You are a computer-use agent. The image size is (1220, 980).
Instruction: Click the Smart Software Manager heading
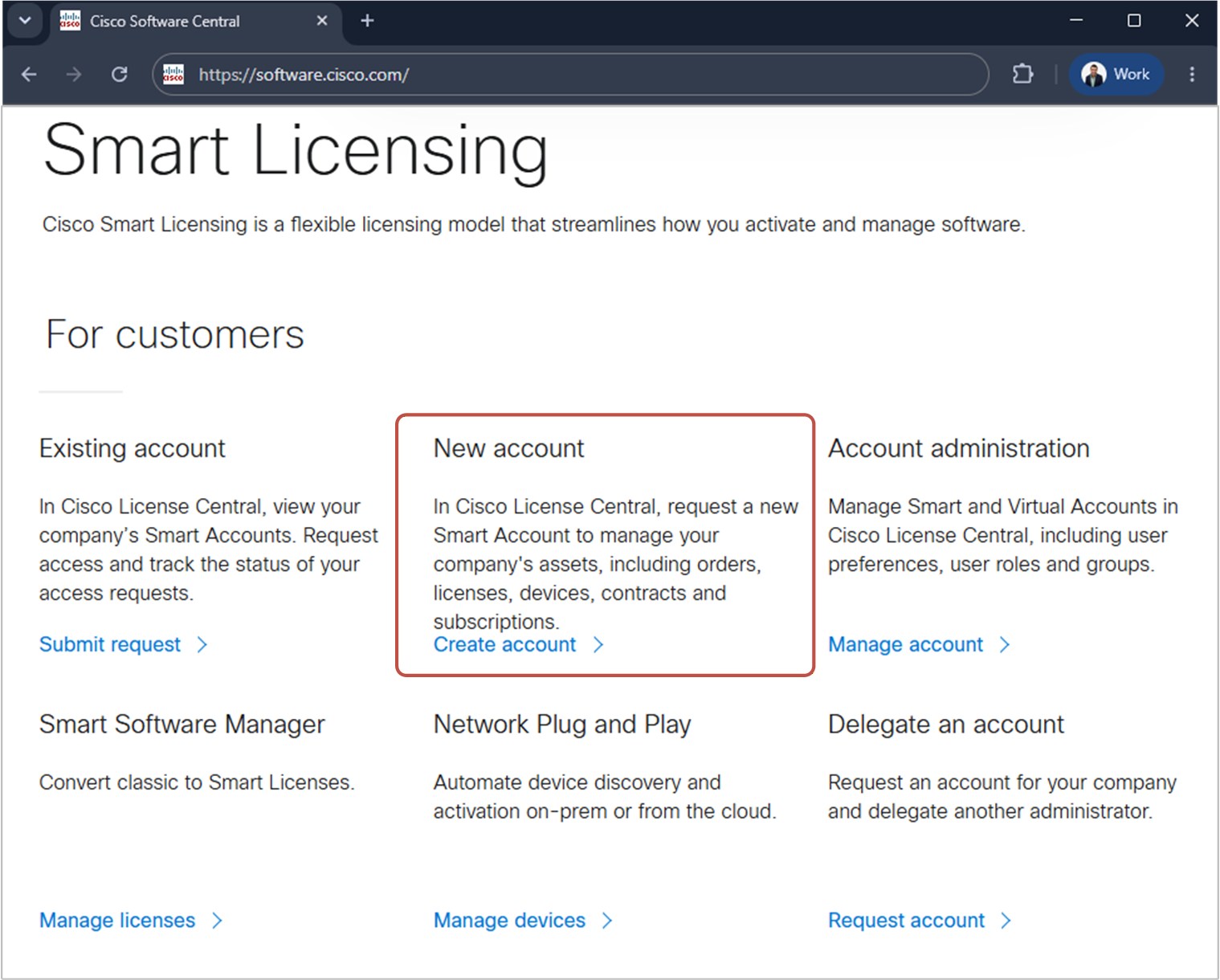pos(182,725)
